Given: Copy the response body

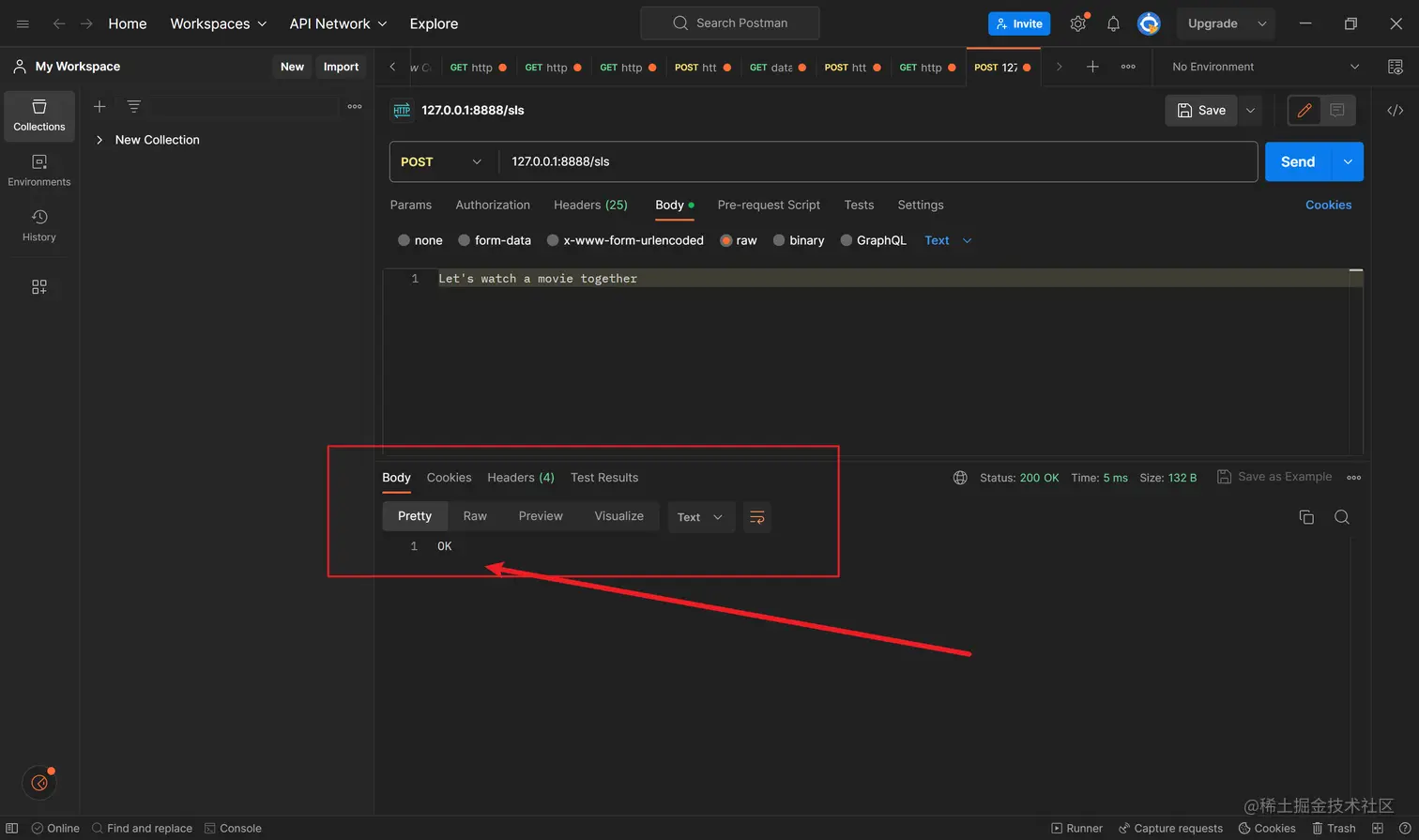Looking at the screenshot, I should point(1306,517).
